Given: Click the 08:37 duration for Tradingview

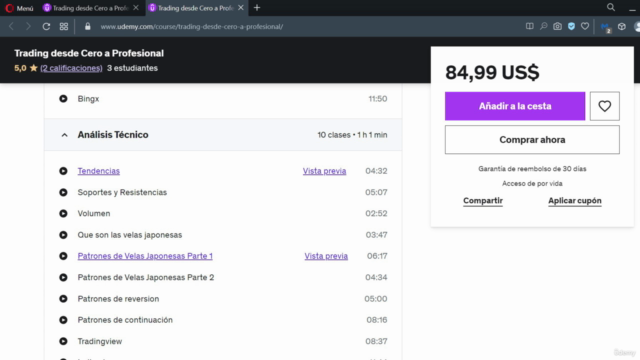Looking at the screenshot, I should (376, 341).
